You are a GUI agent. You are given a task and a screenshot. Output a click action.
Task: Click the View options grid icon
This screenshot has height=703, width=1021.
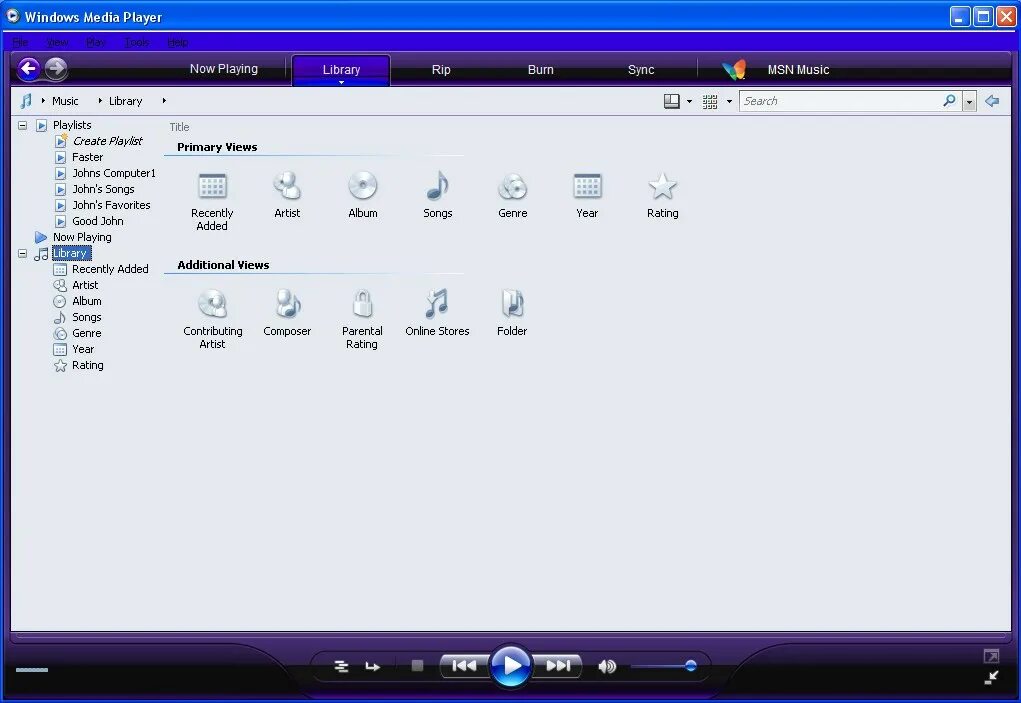710,101
